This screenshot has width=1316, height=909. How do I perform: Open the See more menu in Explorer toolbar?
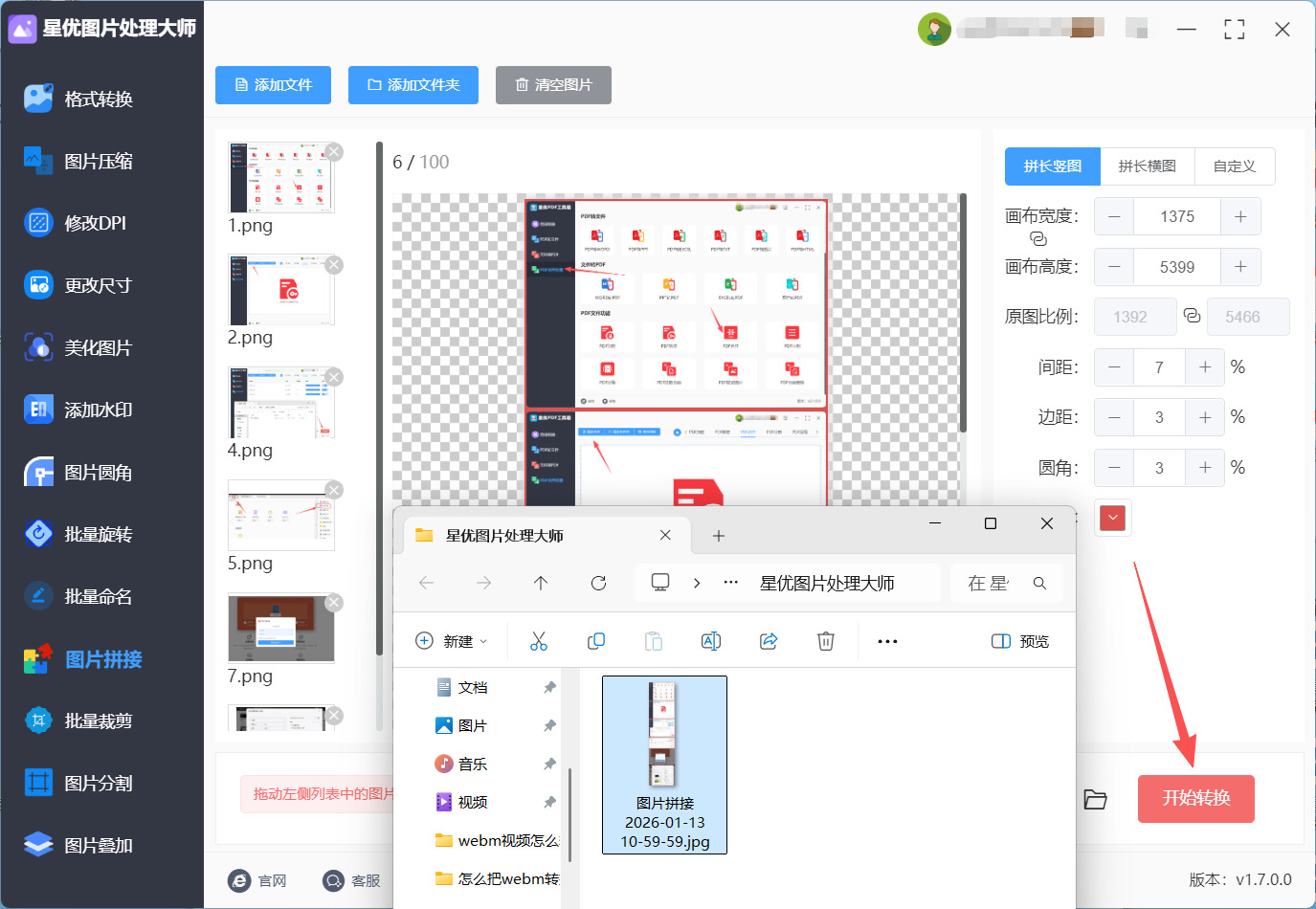tap(887, 641)
